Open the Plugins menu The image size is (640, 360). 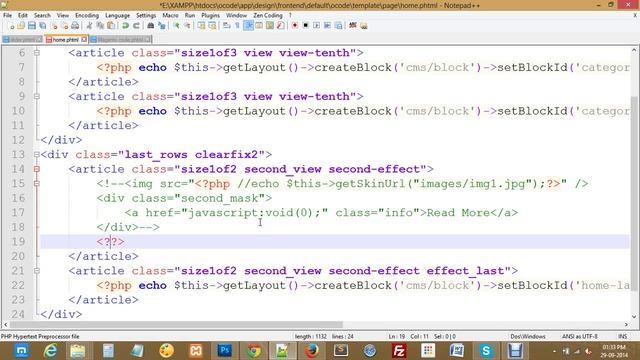click(x=211, y=15)
